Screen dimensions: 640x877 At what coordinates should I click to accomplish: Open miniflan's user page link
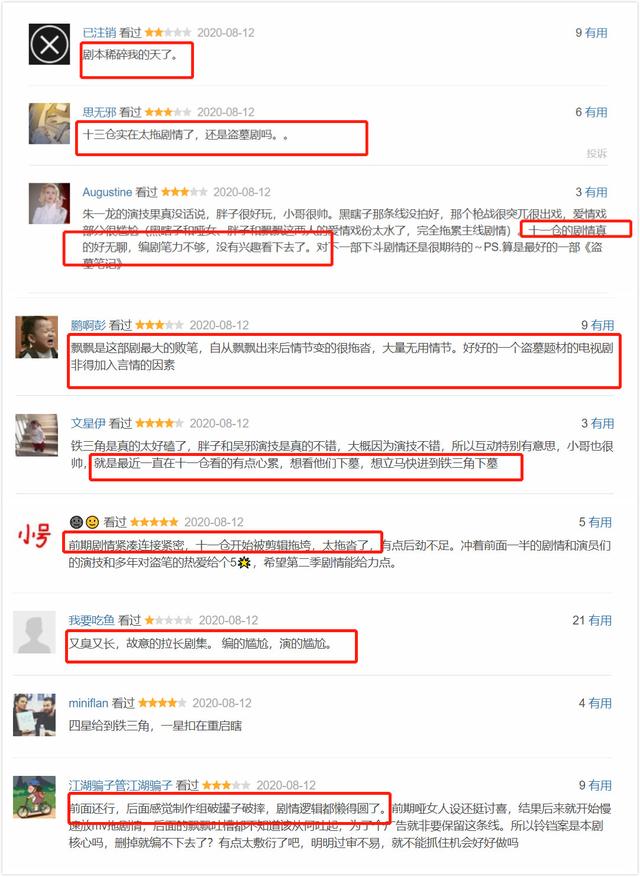pos(88,703)
